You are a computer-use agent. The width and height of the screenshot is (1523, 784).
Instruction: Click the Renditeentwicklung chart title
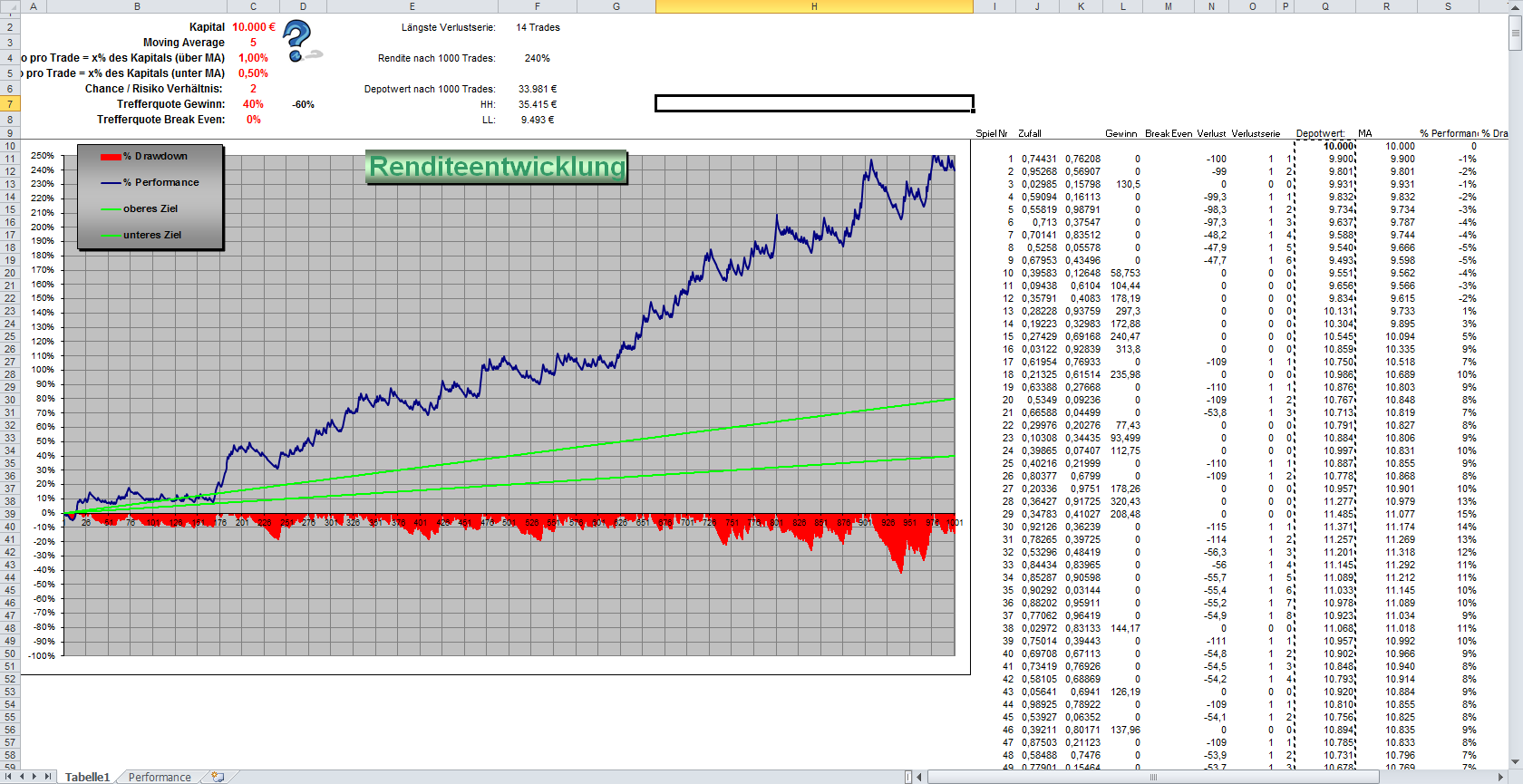(497, 167)
